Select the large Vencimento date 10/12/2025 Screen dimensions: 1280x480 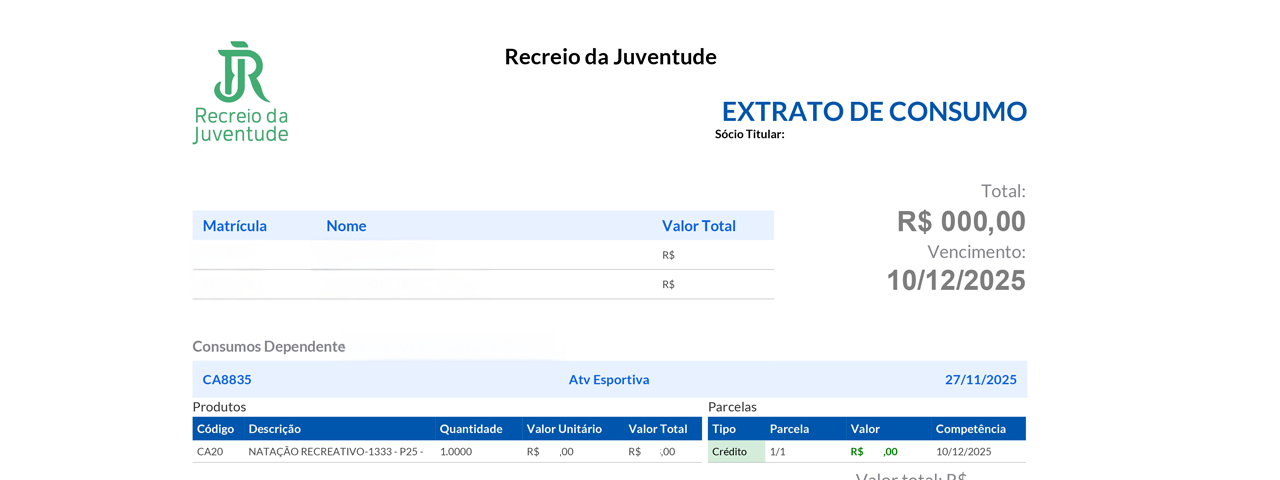955,280
